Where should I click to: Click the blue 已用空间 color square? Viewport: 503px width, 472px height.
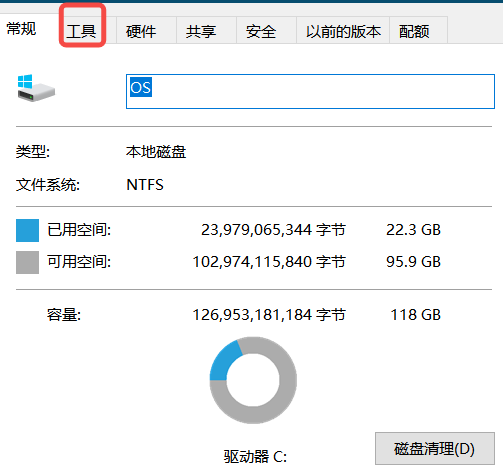coord(27,230)
